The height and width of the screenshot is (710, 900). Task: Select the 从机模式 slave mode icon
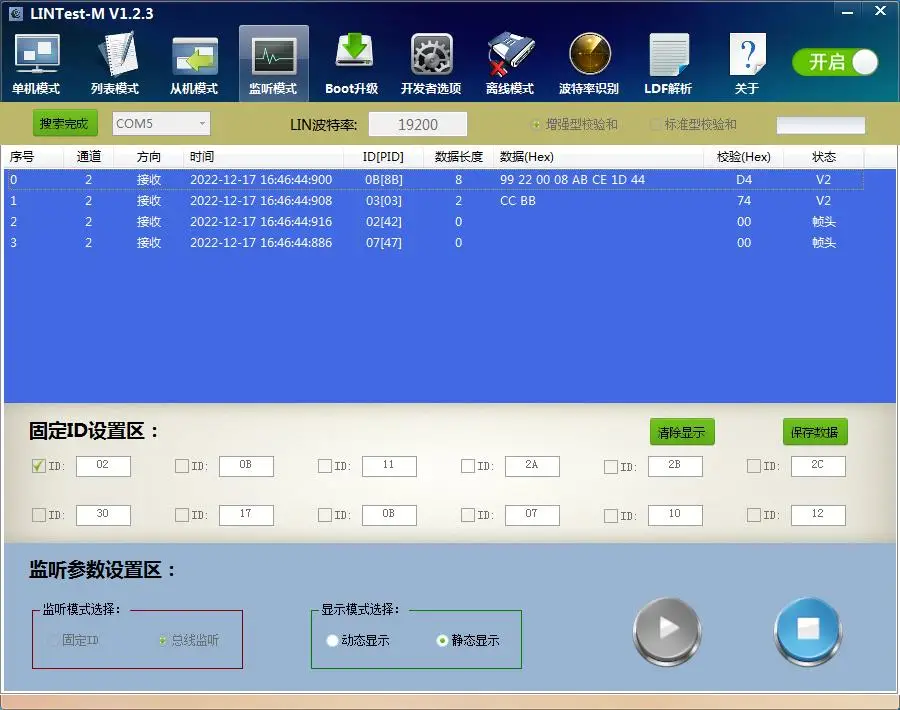194,63
